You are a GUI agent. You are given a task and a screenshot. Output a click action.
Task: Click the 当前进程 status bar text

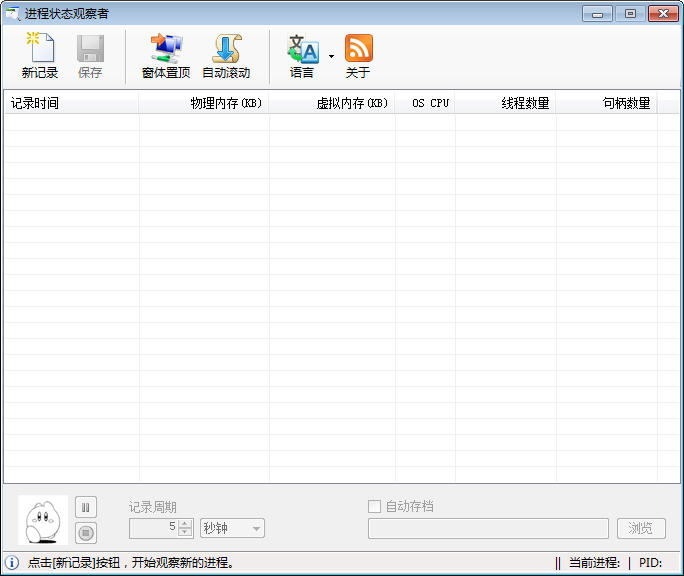tap(594, 563)
